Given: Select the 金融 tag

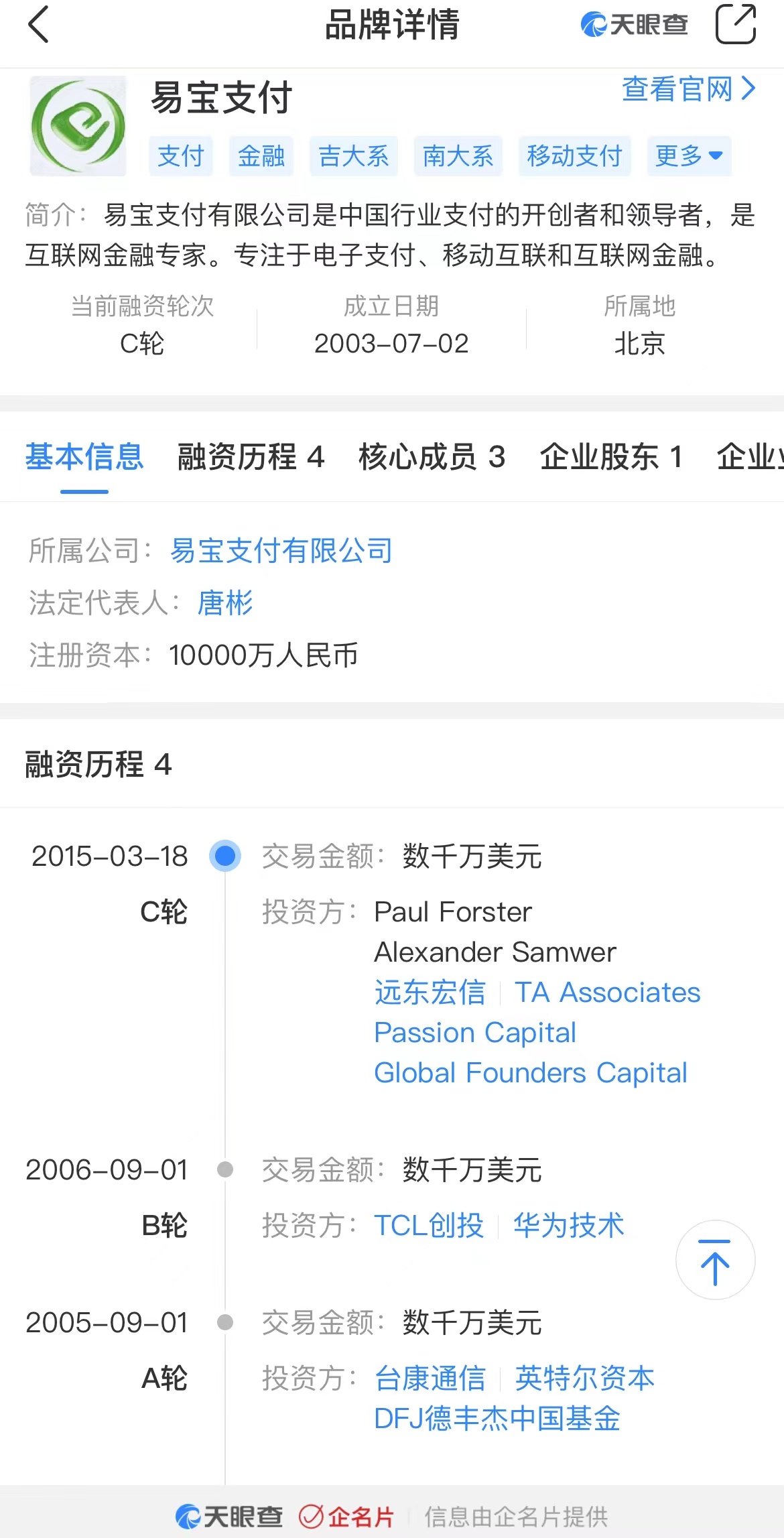Looking at the screenshot, I should coord(261,156).
